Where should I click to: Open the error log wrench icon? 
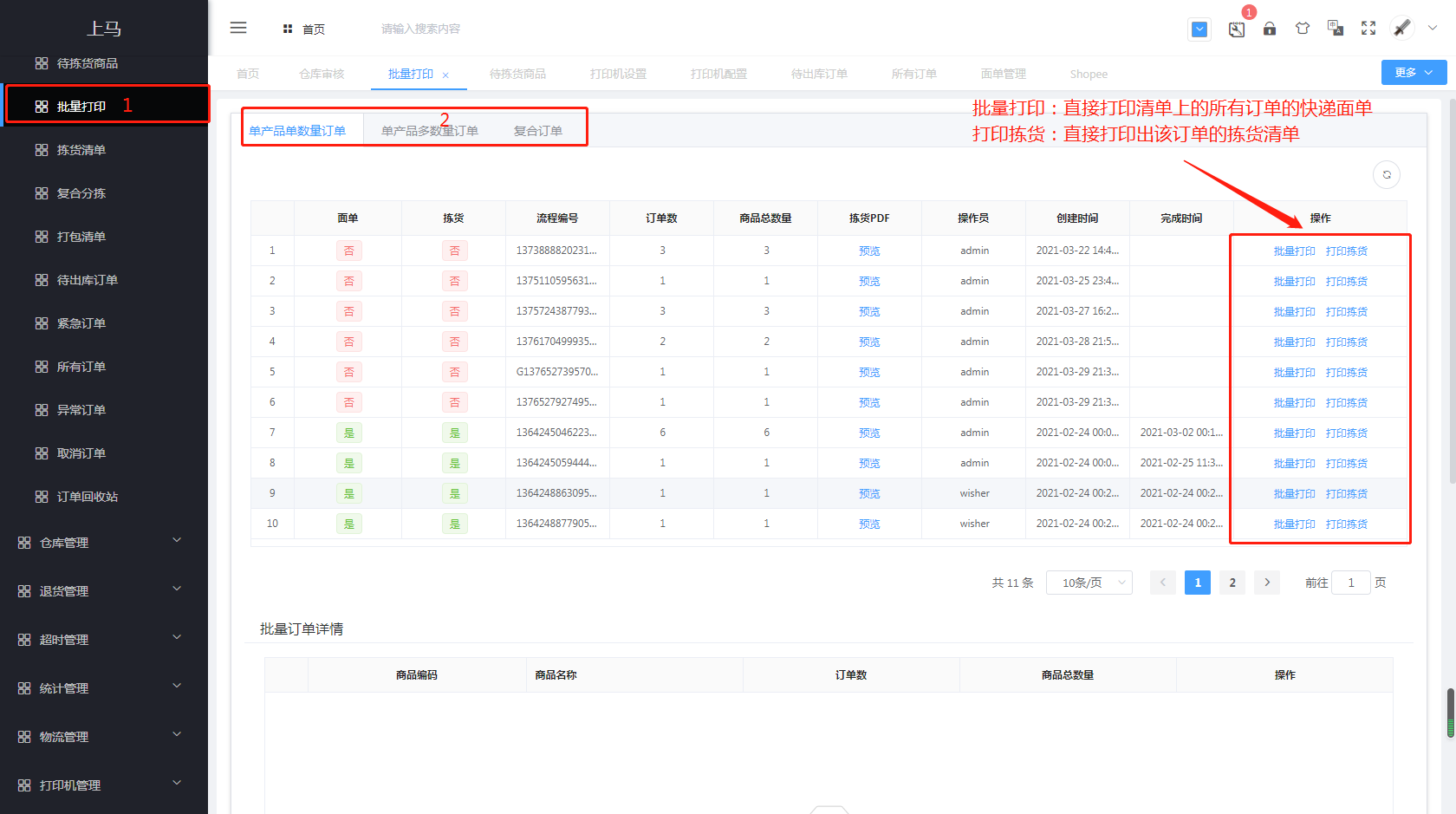(1237, 29)
